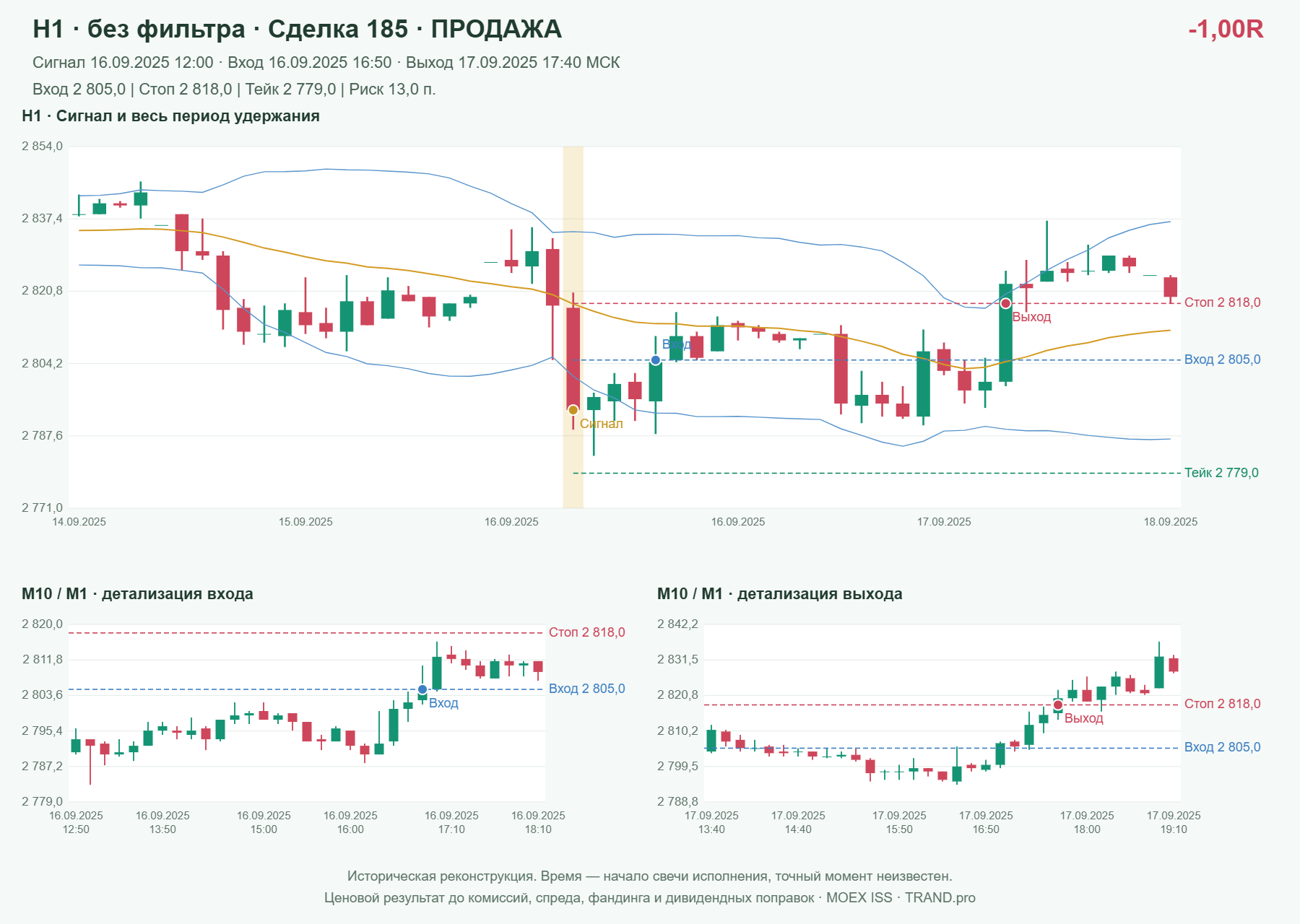The height and width of the screenshot is (924, 1300).
Task: Click the 16.09.2025 15:00 time label
Action: [264, 822]
